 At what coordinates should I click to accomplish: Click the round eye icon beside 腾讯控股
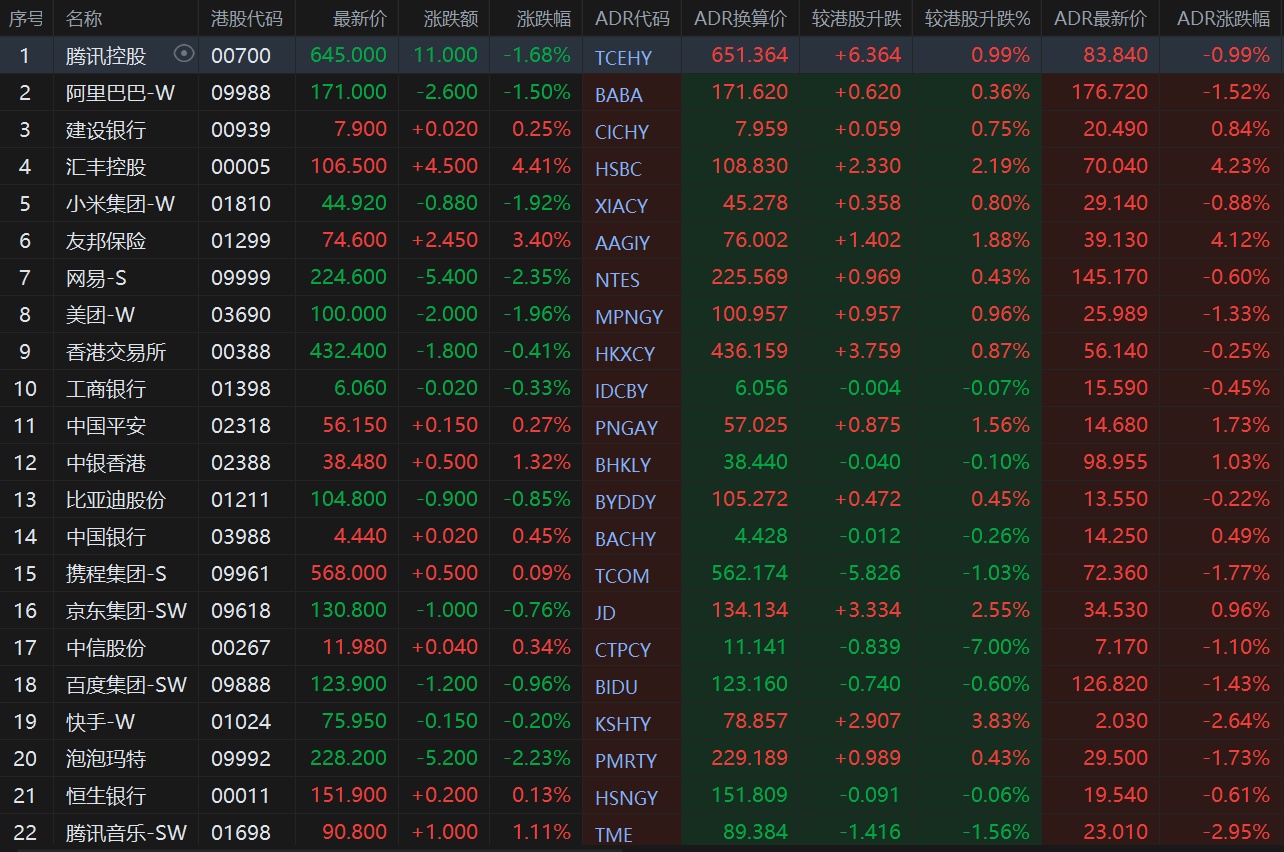184,54
